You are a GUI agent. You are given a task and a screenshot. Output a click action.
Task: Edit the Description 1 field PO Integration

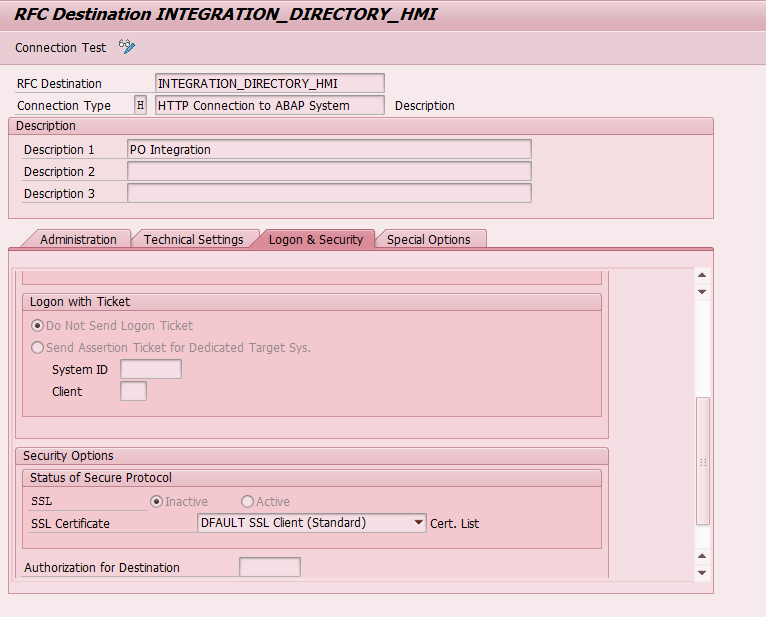pyautogui.click(x=329, y=149)
